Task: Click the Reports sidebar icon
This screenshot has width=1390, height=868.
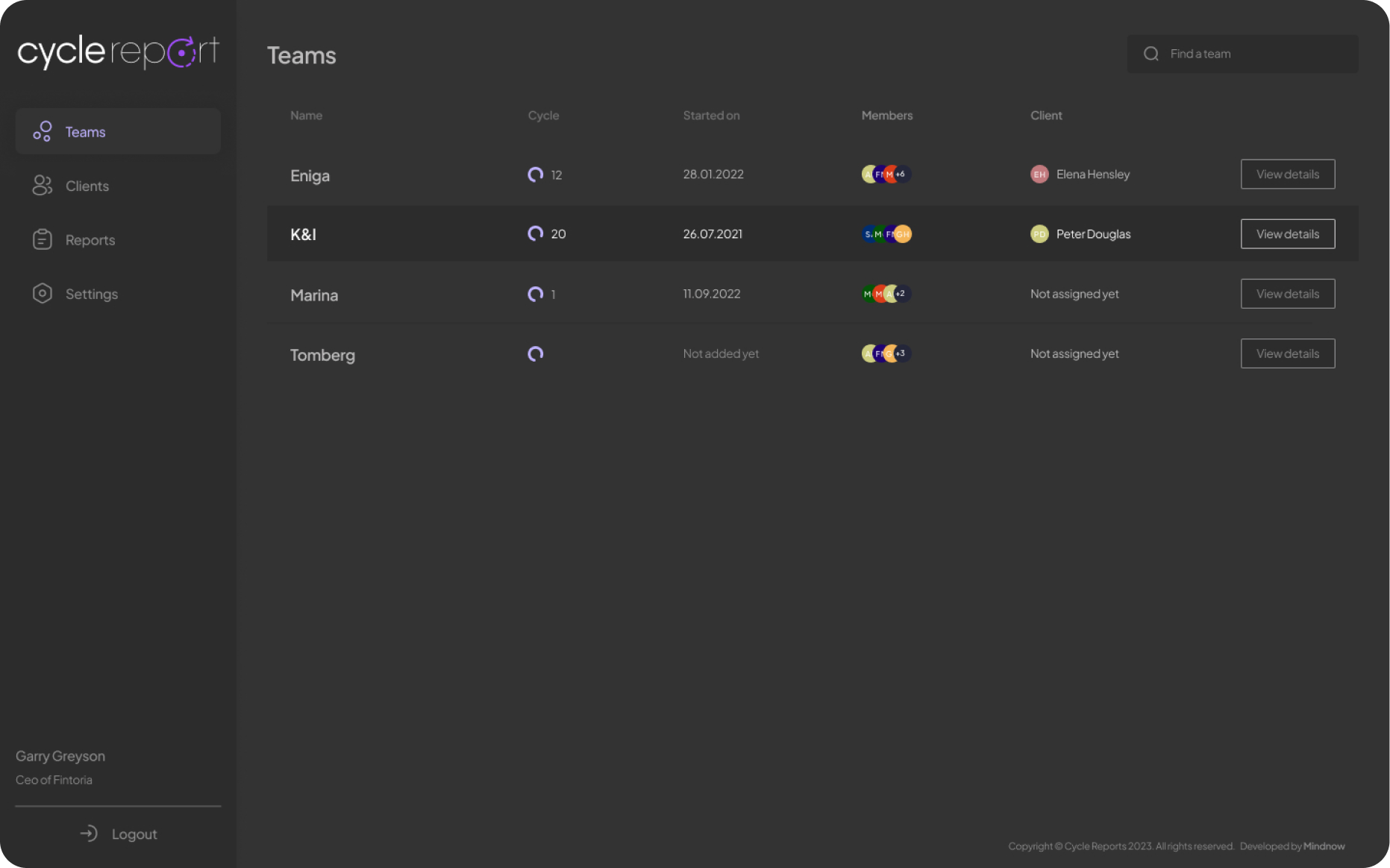Action: pos(43,239)
